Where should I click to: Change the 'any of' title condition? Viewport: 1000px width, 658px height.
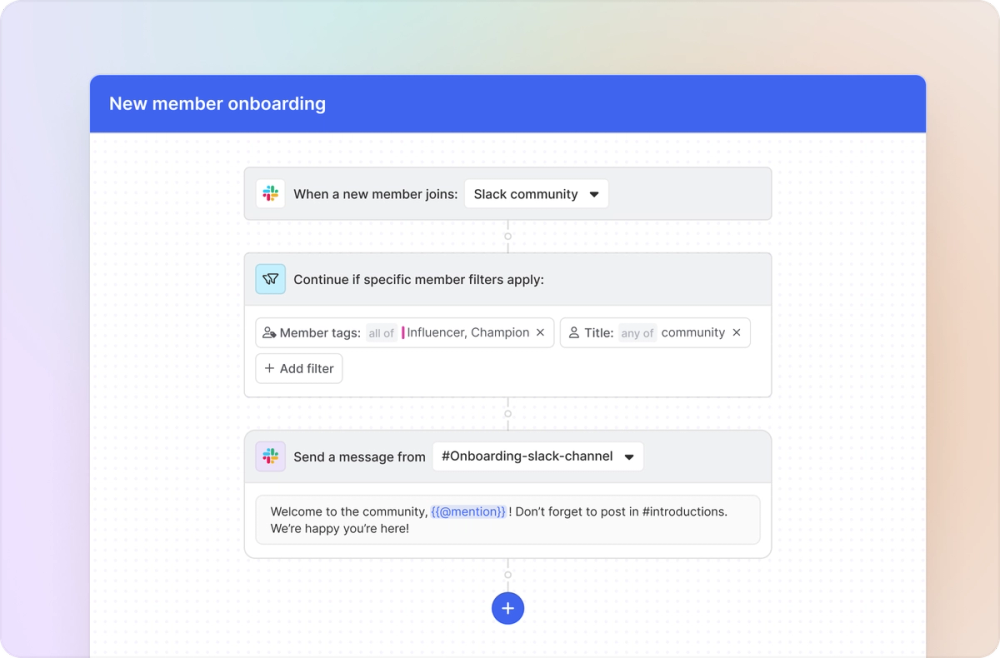[x=637, y=333]
